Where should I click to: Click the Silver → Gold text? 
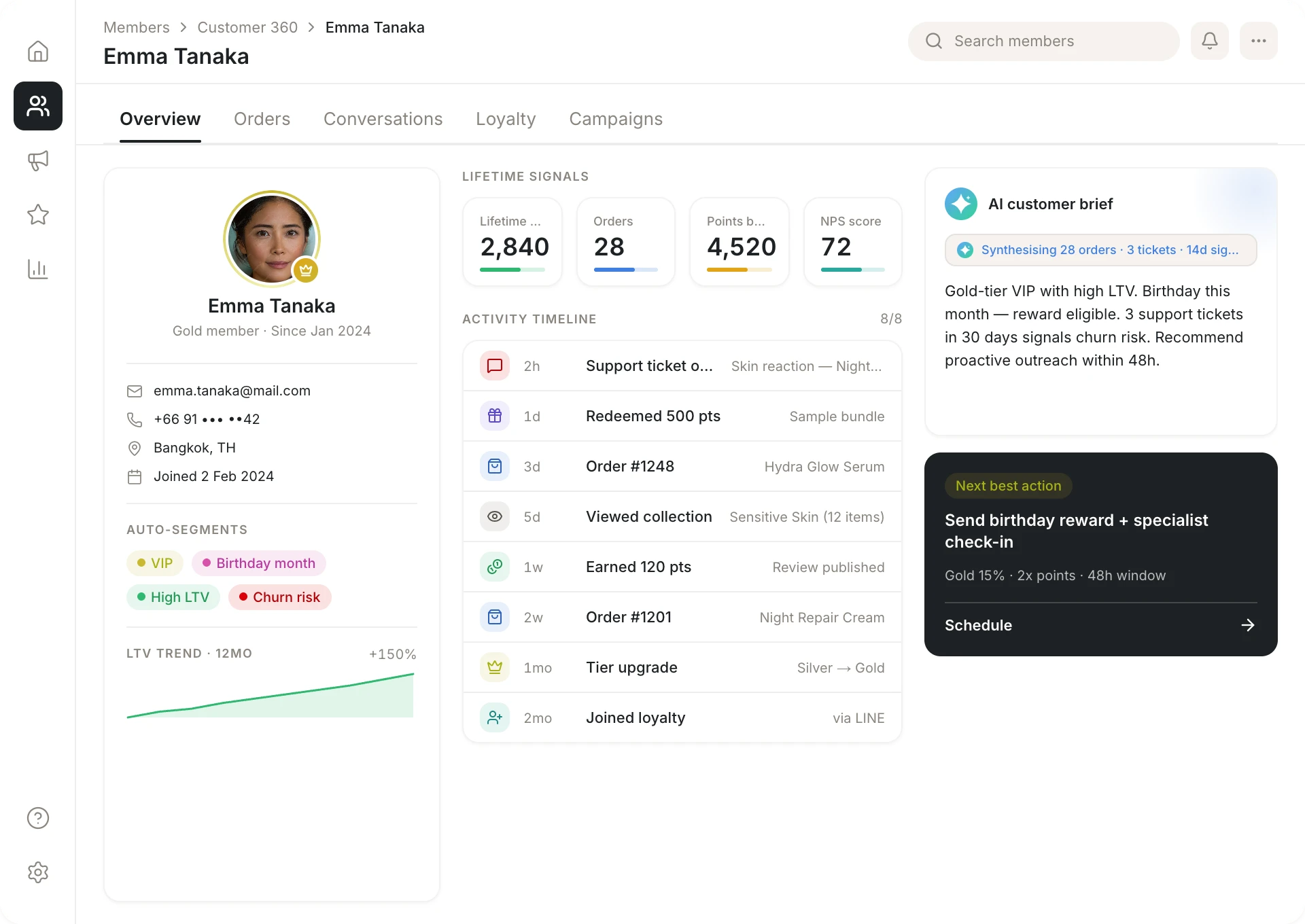point(841,668)
